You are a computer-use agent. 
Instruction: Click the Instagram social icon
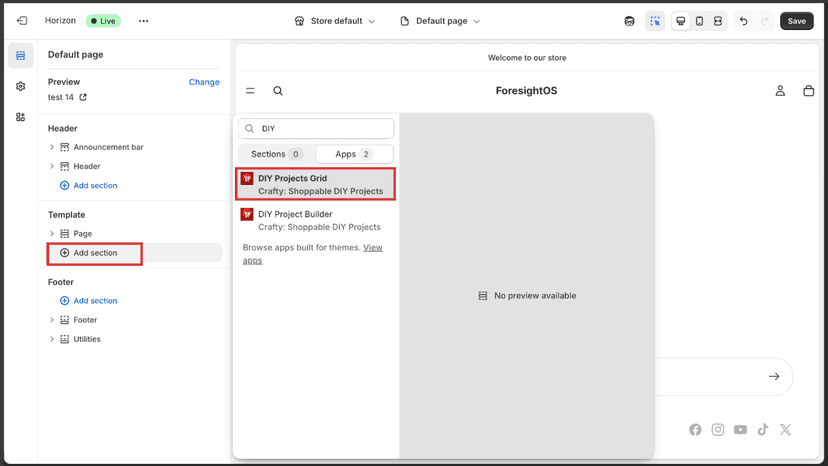tap(718, 430)
